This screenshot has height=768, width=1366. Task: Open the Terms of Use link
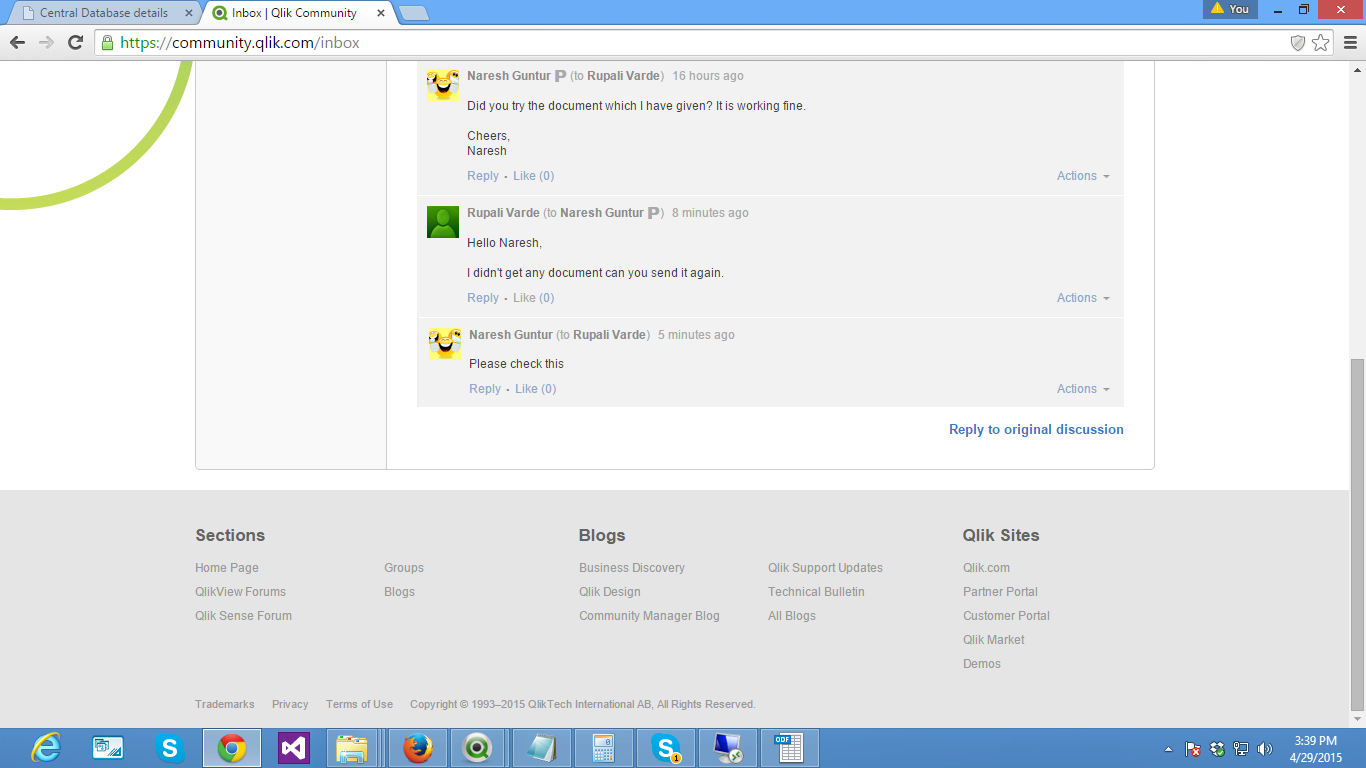click(359, 705)
